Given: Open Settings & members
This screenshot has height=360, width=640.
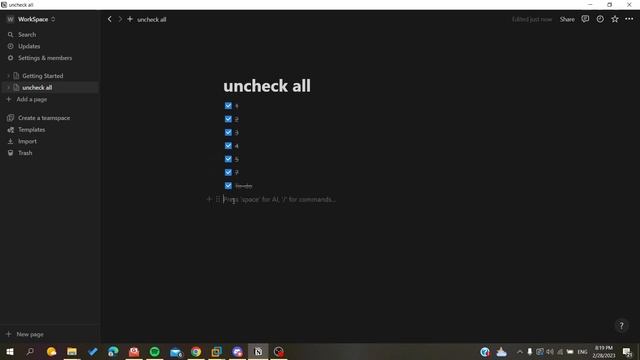Looking at the screenshot, I should coord(45,58).
